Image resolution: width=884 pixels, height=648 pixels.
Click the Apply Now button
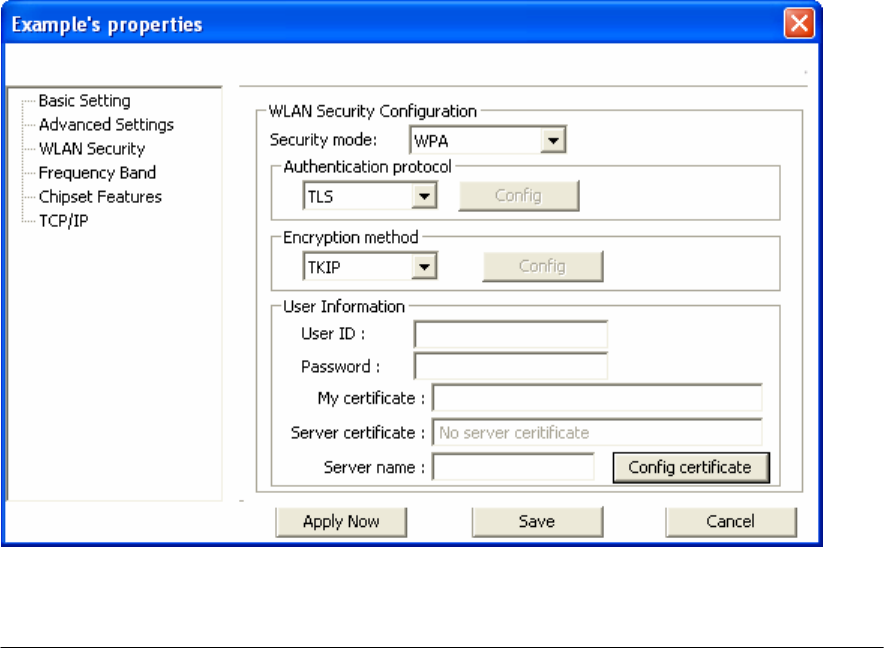[341, 522]
